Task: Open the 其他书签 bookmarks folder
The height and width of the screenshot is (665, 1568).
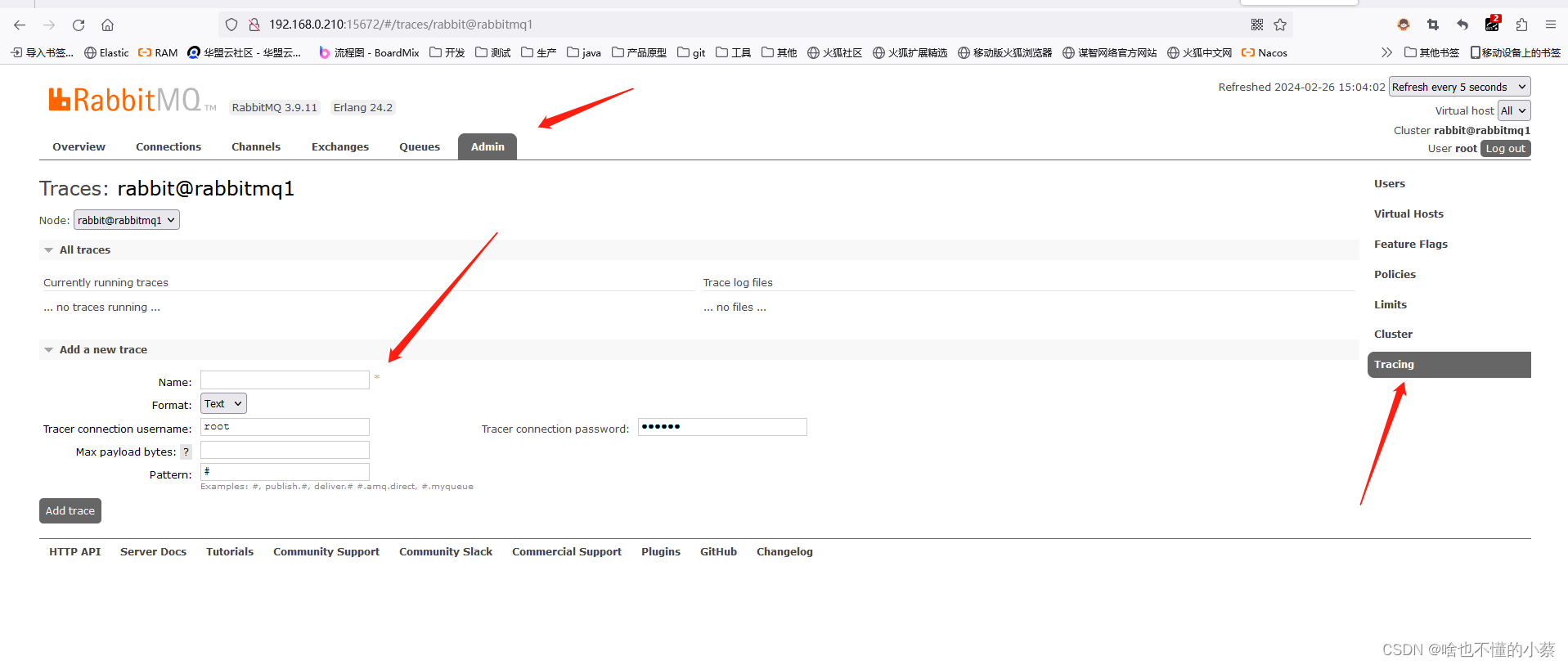Action: 1432,52
